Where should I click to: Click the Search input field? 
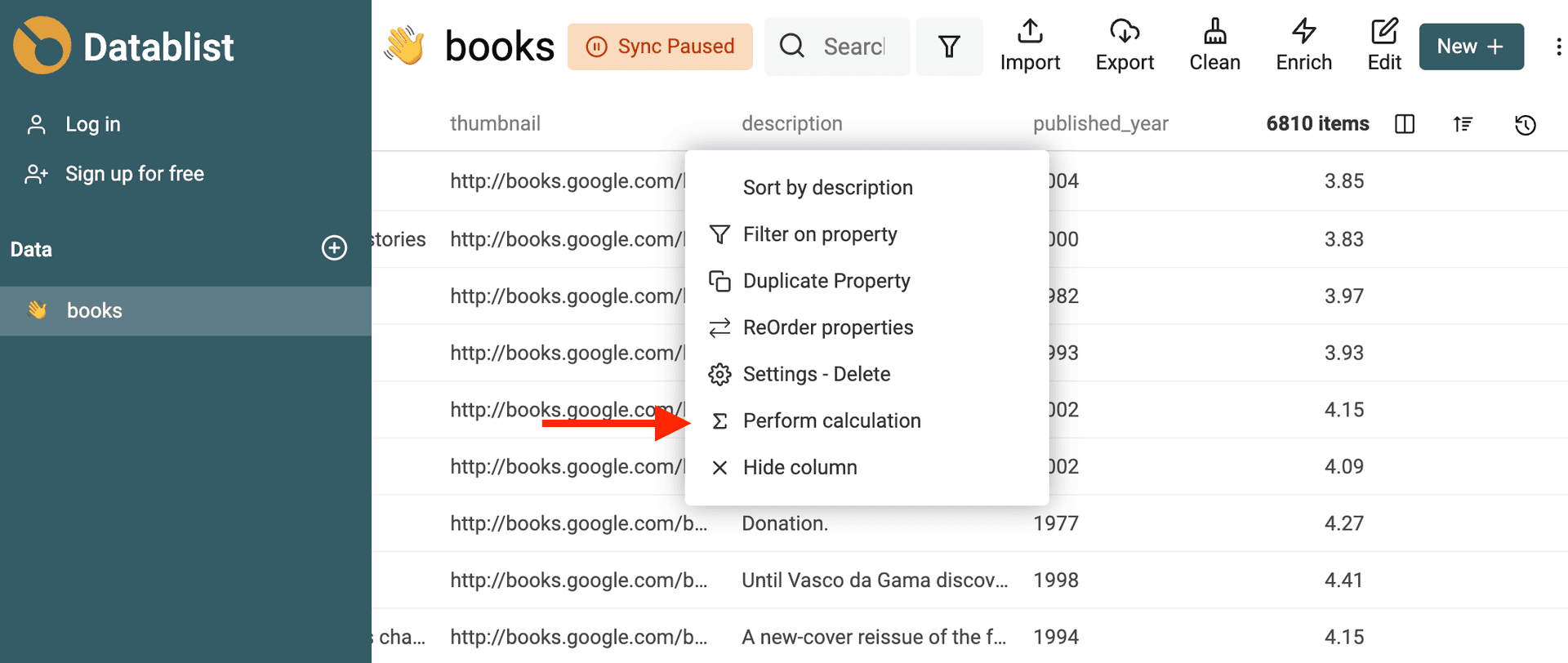pyautogui.click(x=853, y=47)
